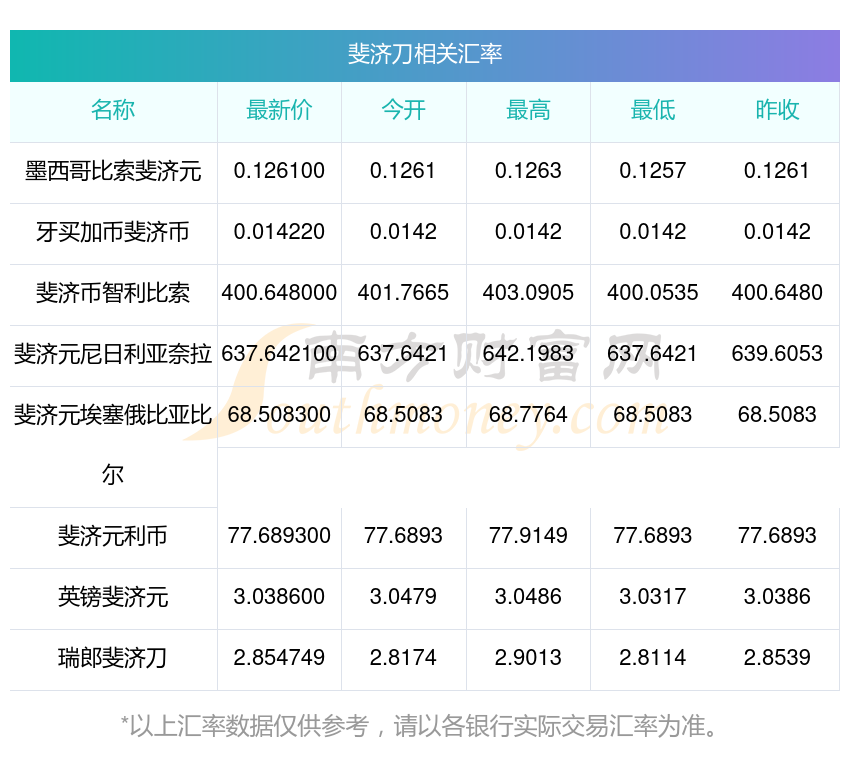Select the 最新价 column header
The image size is (850, 757).
(279, 111)
